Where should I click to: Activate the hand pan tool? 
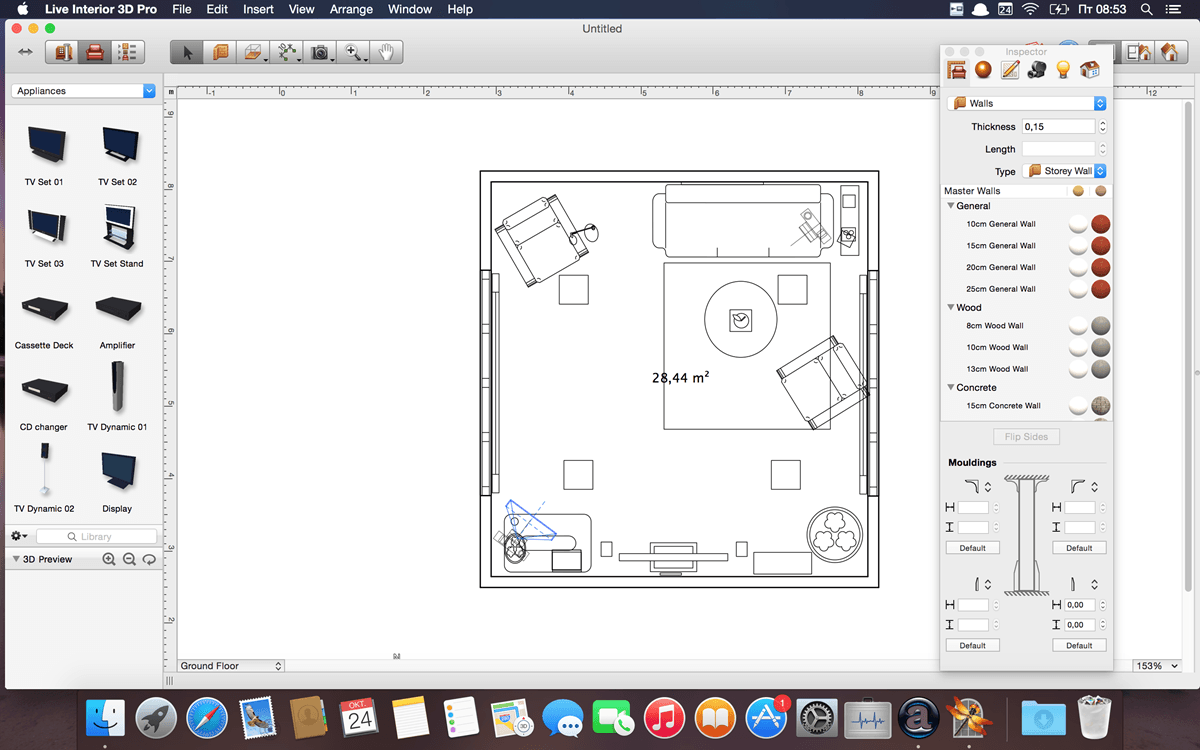pyautogui.click(x=386, y=52)
